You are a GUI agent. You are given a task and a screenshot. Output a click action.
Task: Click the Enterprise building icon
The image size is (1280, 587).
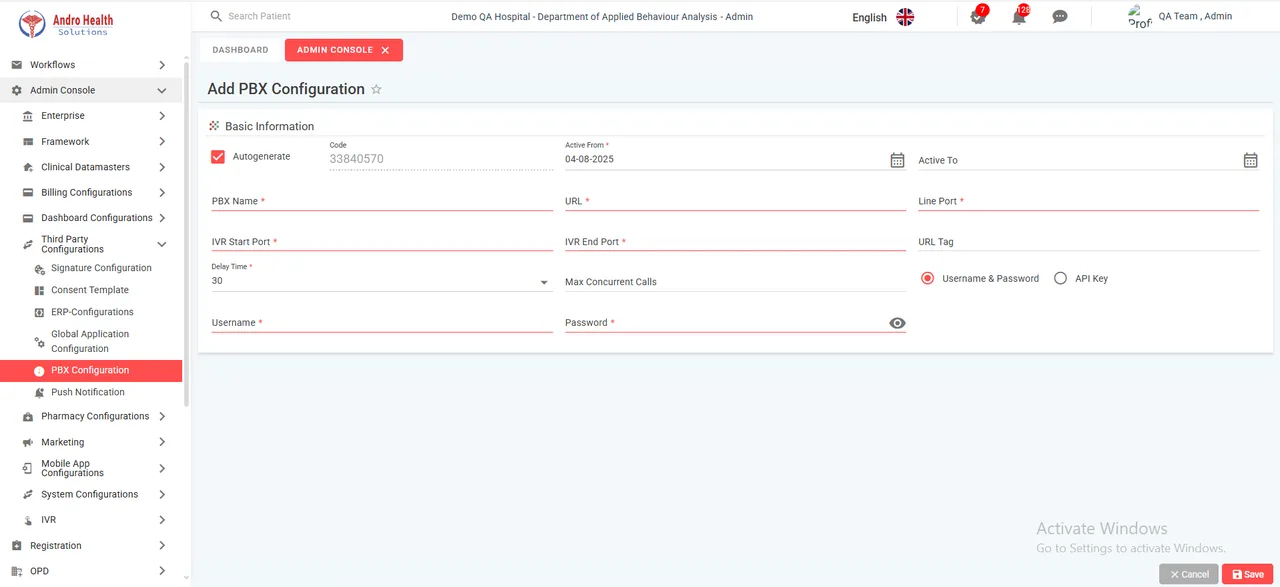click(x=27, y=116)
